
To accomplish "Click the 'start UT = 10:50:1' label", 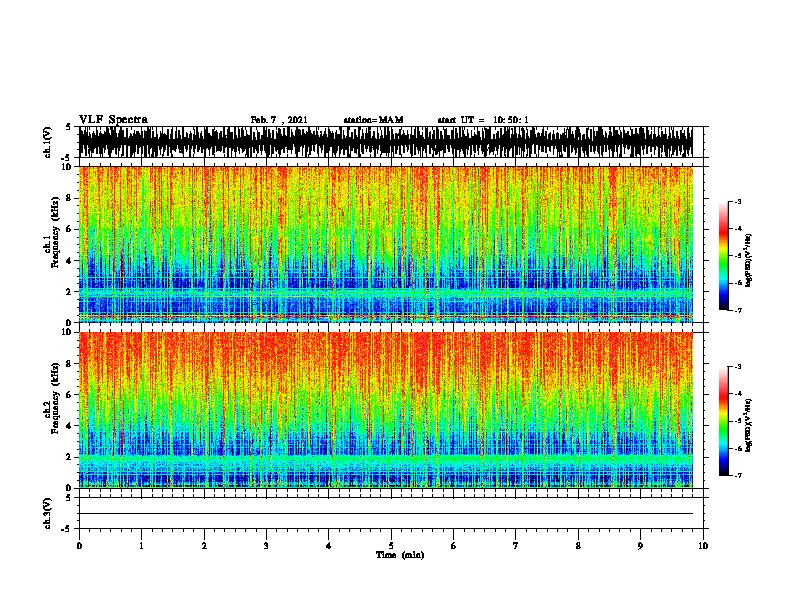I will pyautogui.click(x=483, y=120).
